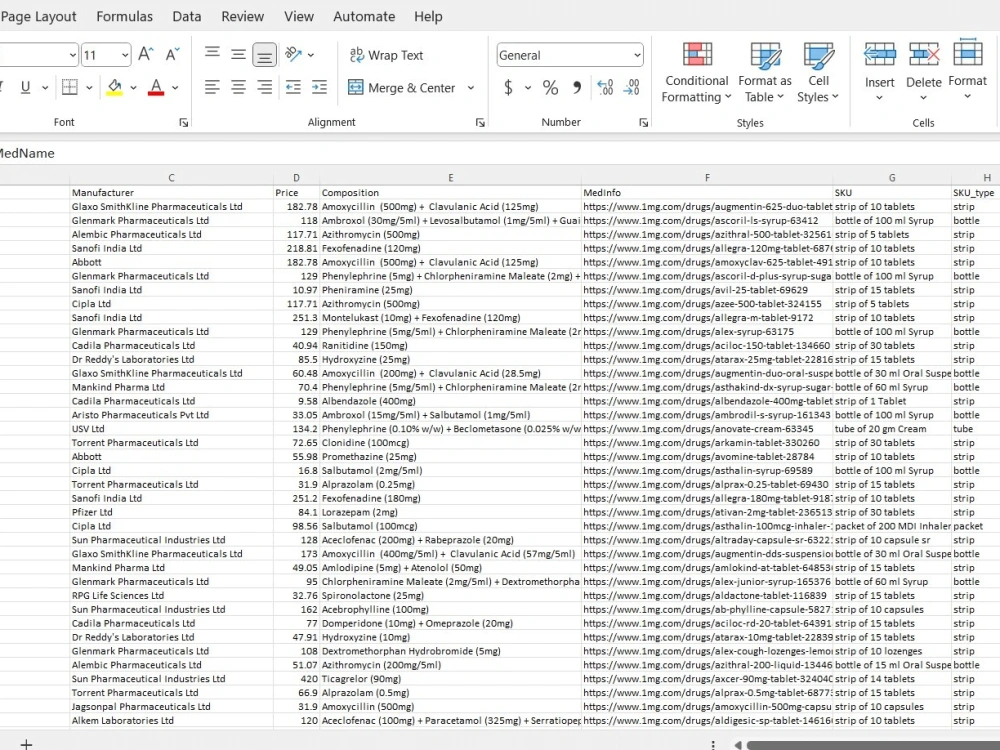
Task: Align text right
Action: click(264, 87)
